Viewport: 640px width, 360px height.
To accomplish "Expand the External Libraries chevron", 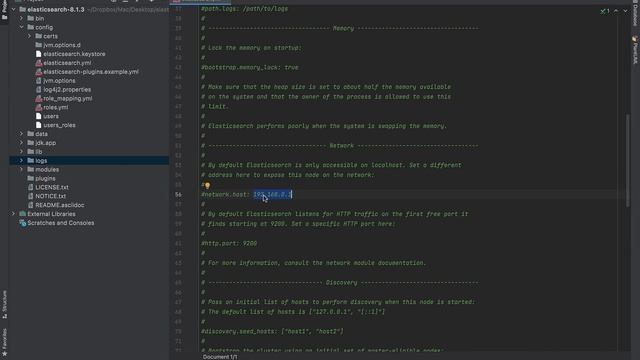I will (x=13, y=214).
